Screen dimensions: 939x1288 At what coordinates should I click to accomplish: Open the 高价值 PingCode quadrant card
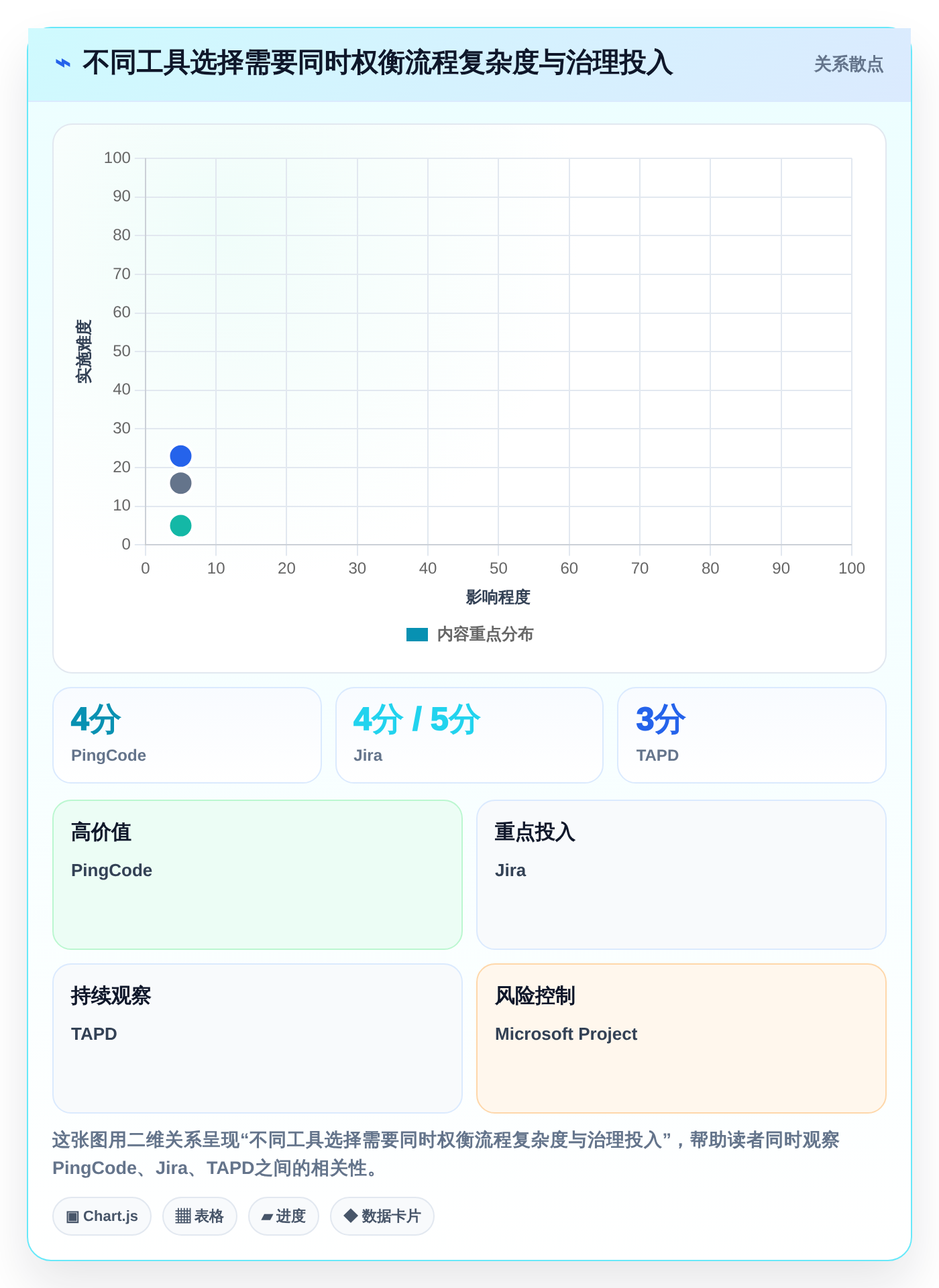click(258, 875)
